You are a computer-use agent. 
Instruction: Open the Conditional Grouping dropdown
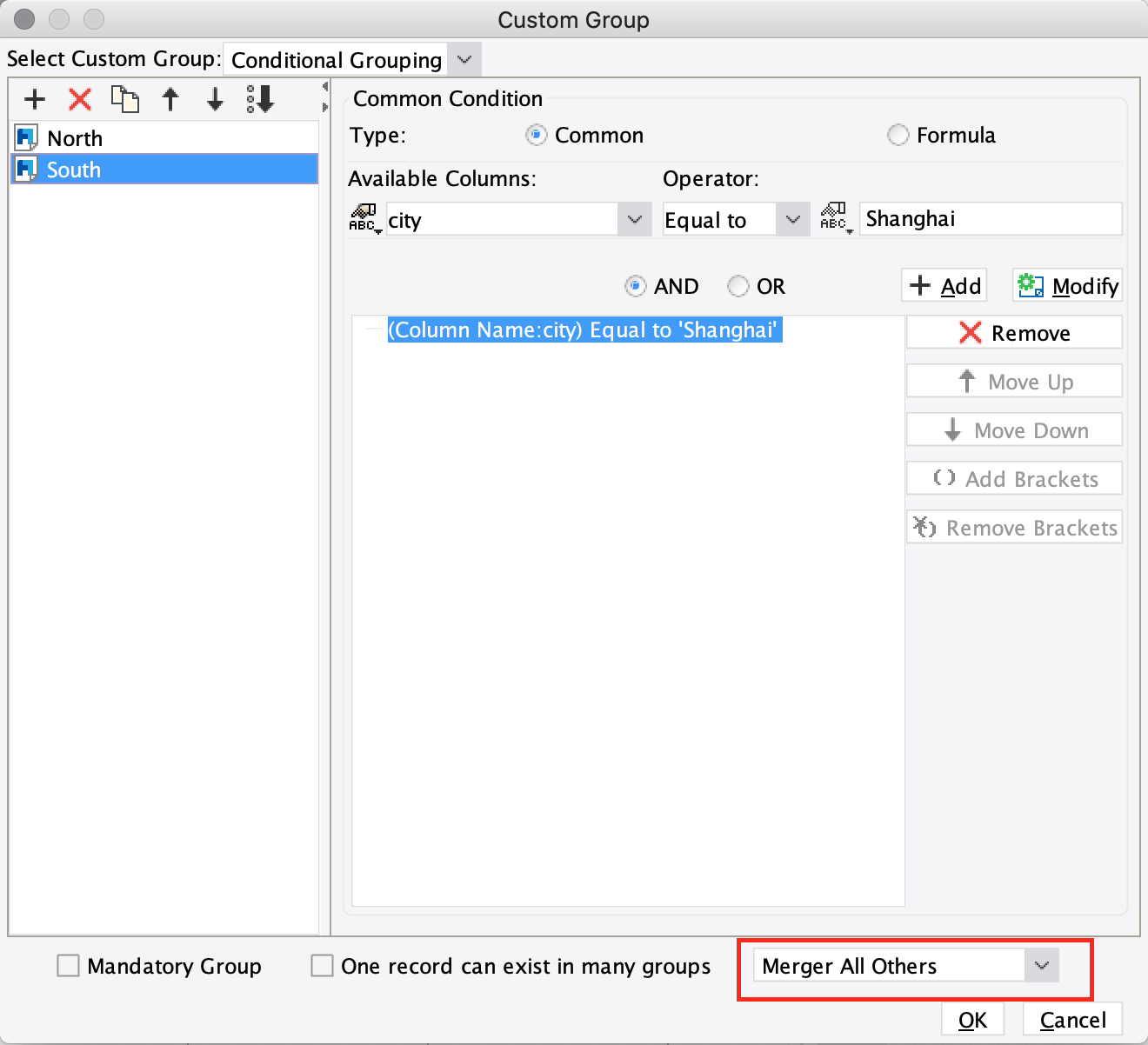[464, 59]
